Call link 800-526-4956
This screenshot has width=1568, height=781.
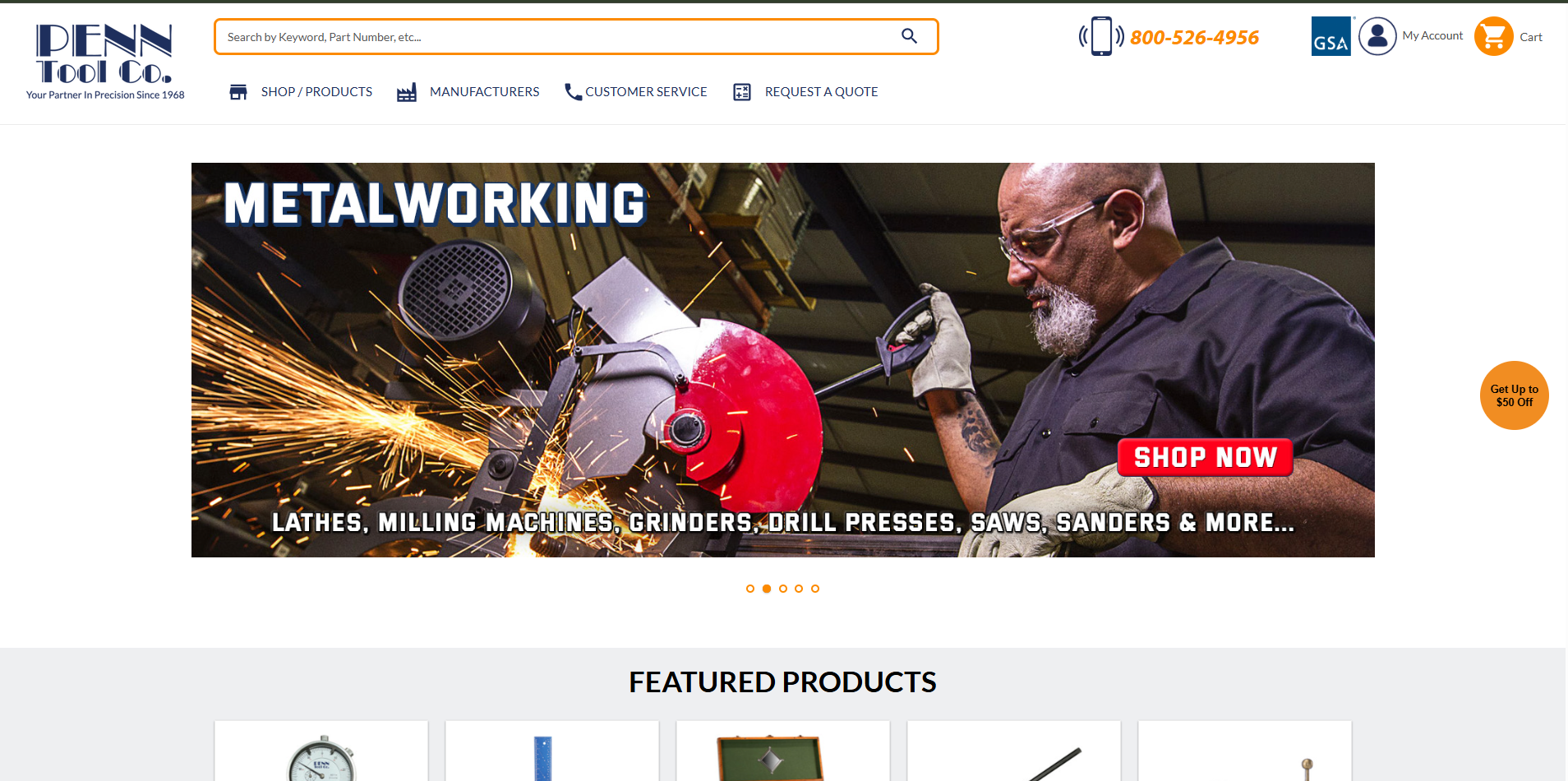click(1194, 37)
